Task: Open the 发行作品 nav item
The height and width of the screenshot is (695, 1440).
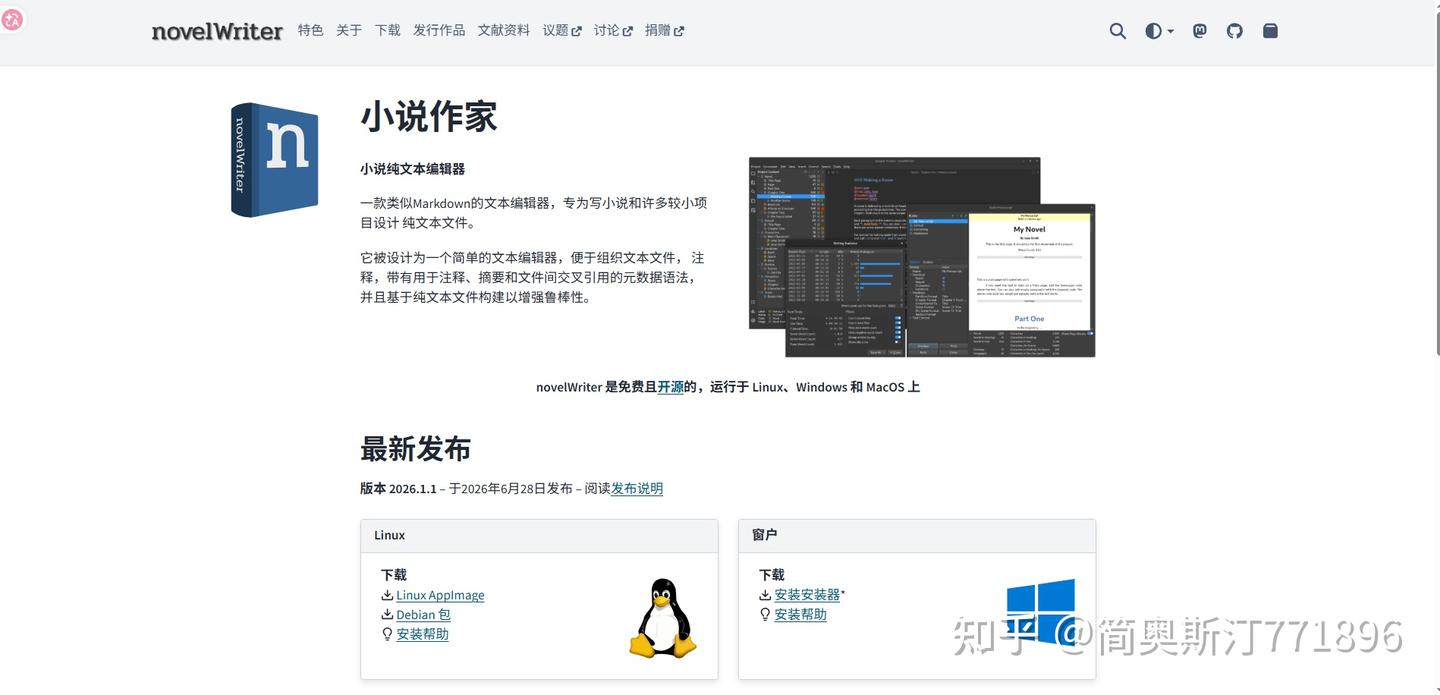Action: [x=439, y=30]
